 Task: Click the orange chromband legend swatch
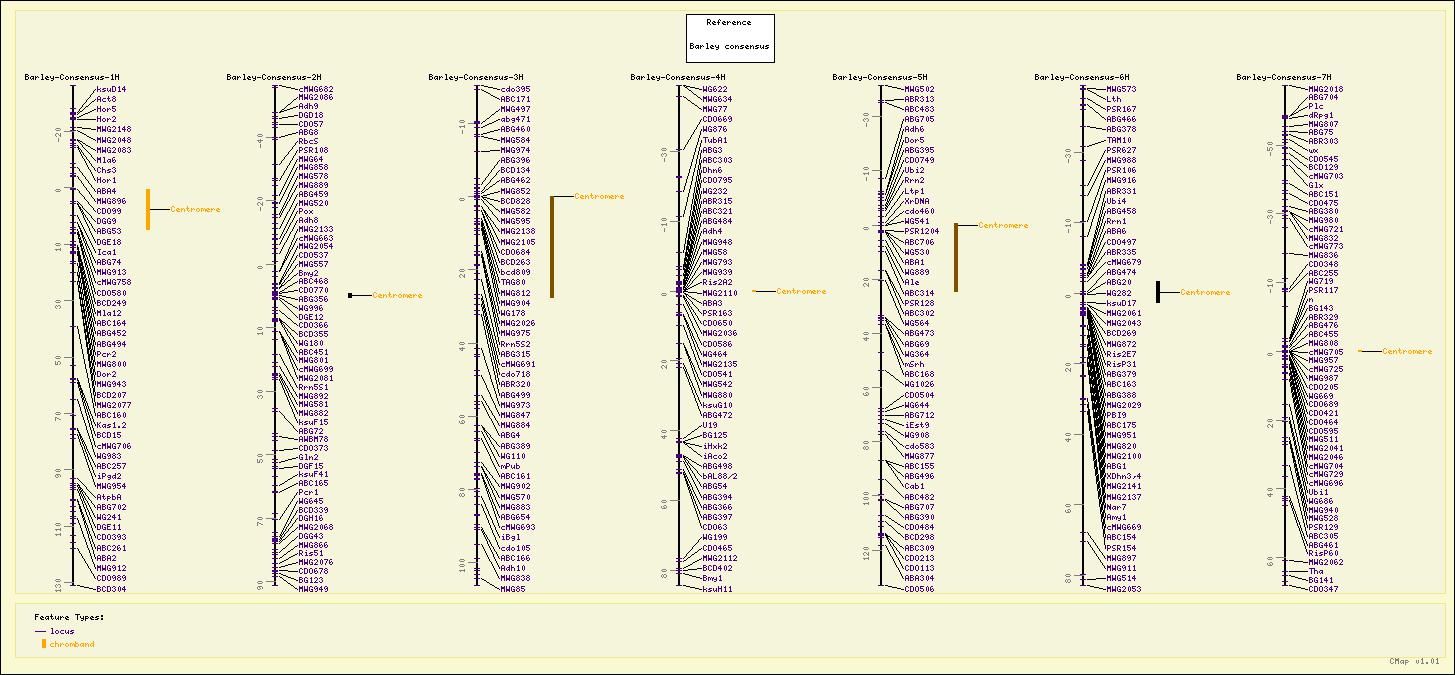click(43, 644)
